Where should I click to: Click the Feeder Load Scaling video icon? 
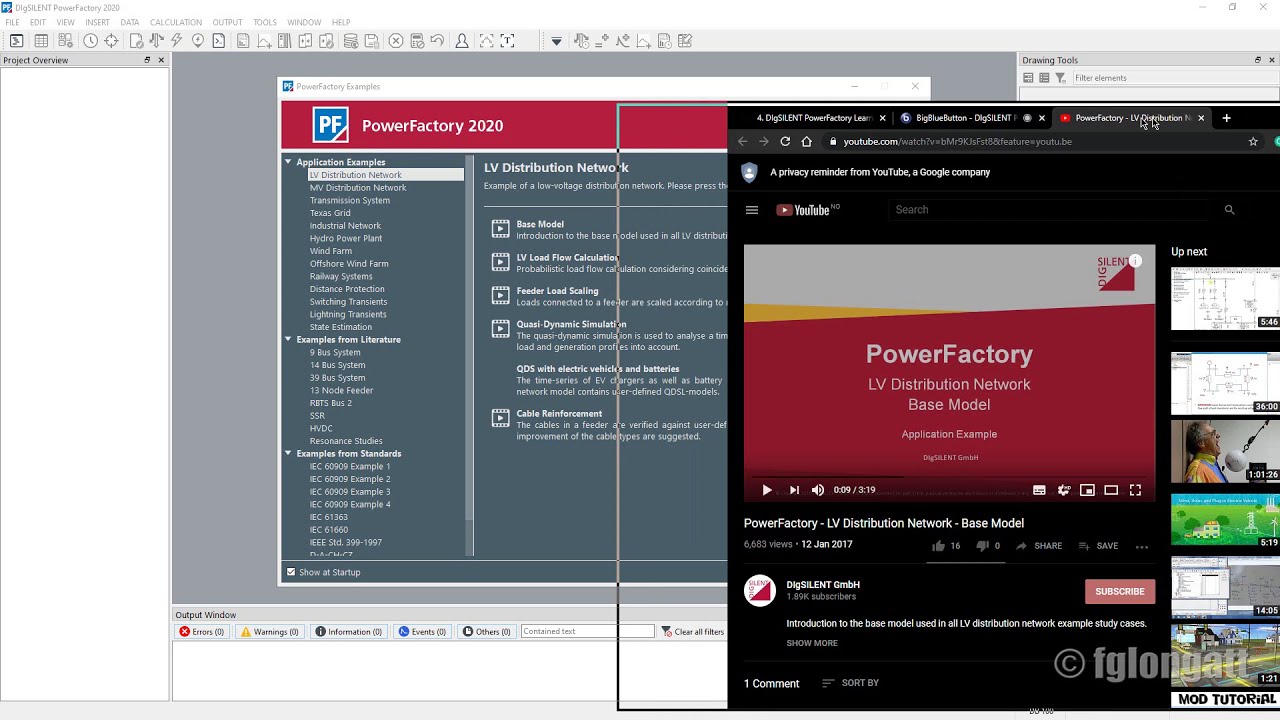coord(500,295)
